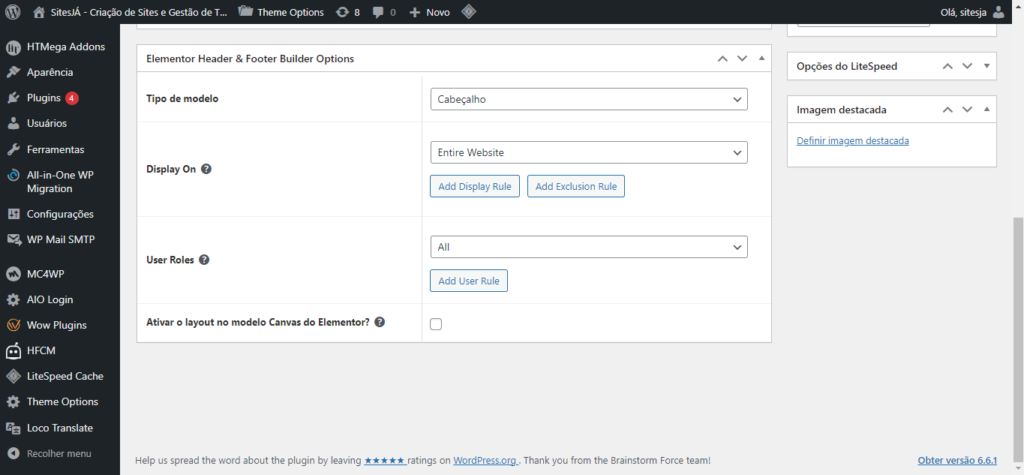Open the LiteSpeed Cache menu
The image size is (1024, 475).
[x=65, y=376]
